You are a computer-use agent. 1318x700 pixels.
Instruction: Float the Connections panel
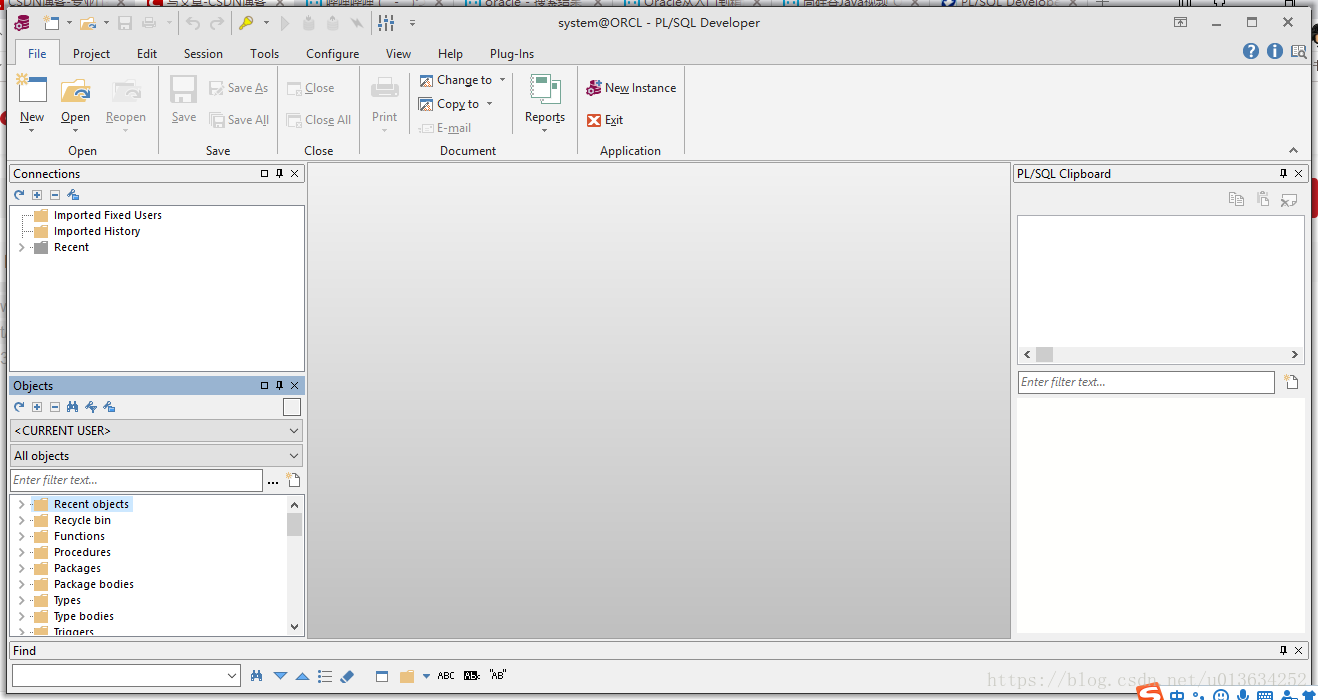coord(265,173)
